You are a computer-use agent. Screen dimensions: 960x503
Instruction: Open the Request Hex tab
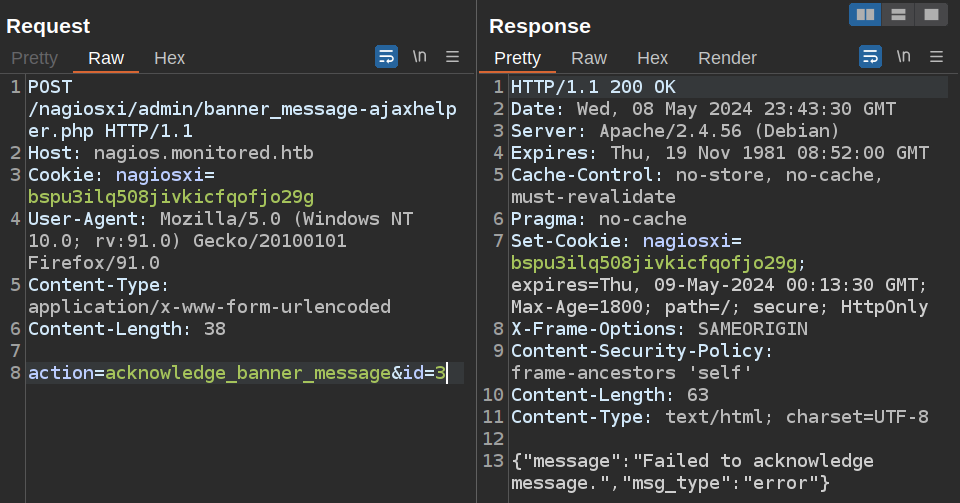(x=169, y=58)
